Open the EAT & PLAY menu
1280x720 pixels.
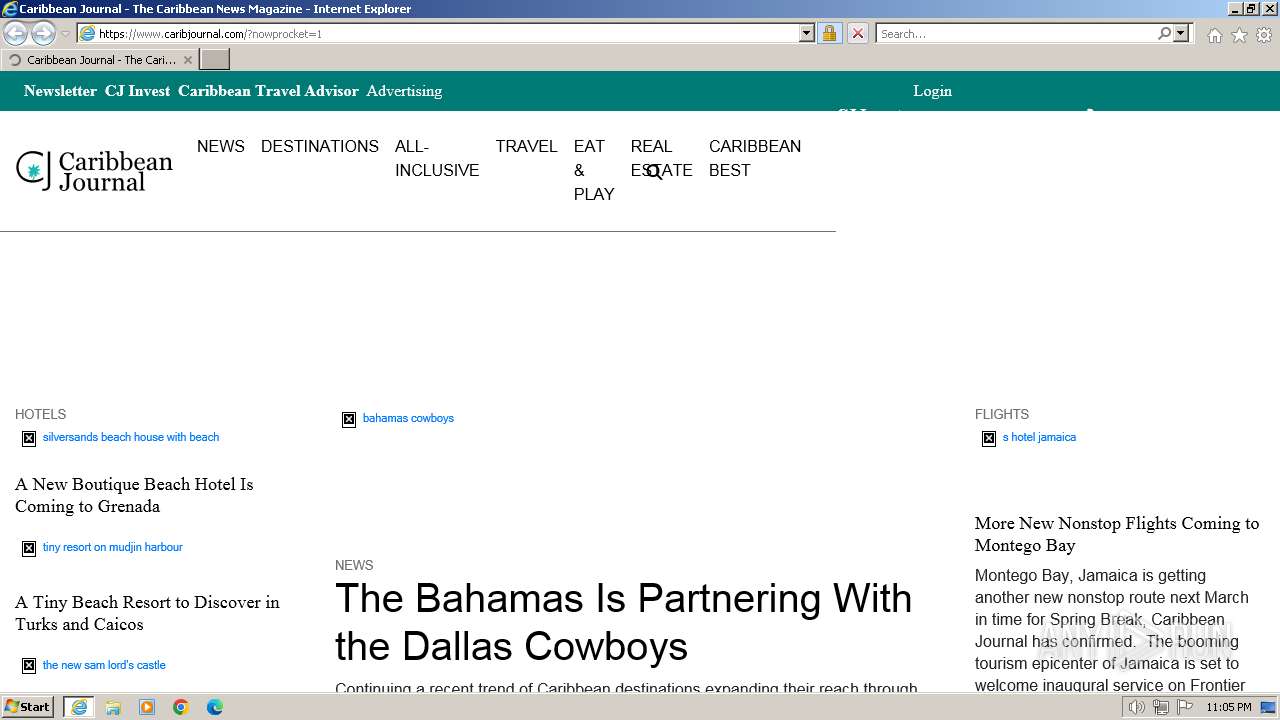coord(594,170)
